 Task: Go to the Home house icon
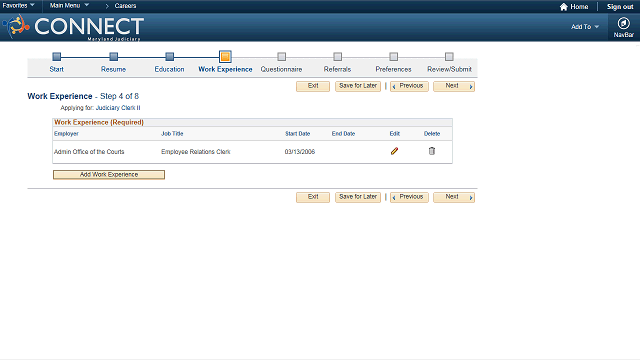pyautogui.click(x=564, y=7)
